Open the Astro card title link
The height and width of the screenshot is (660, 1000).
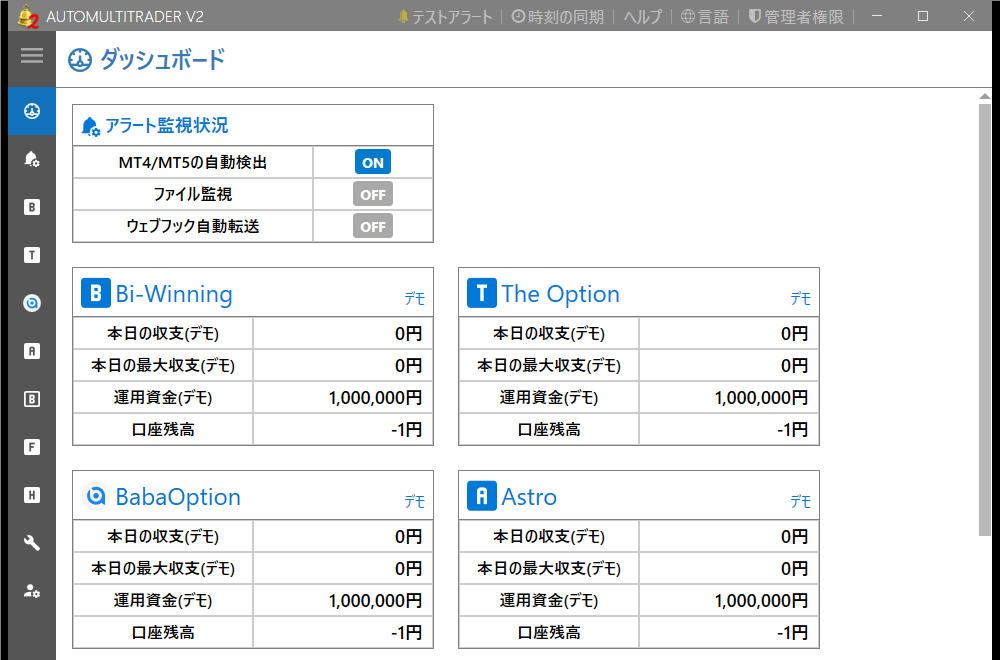click(529, 497)
